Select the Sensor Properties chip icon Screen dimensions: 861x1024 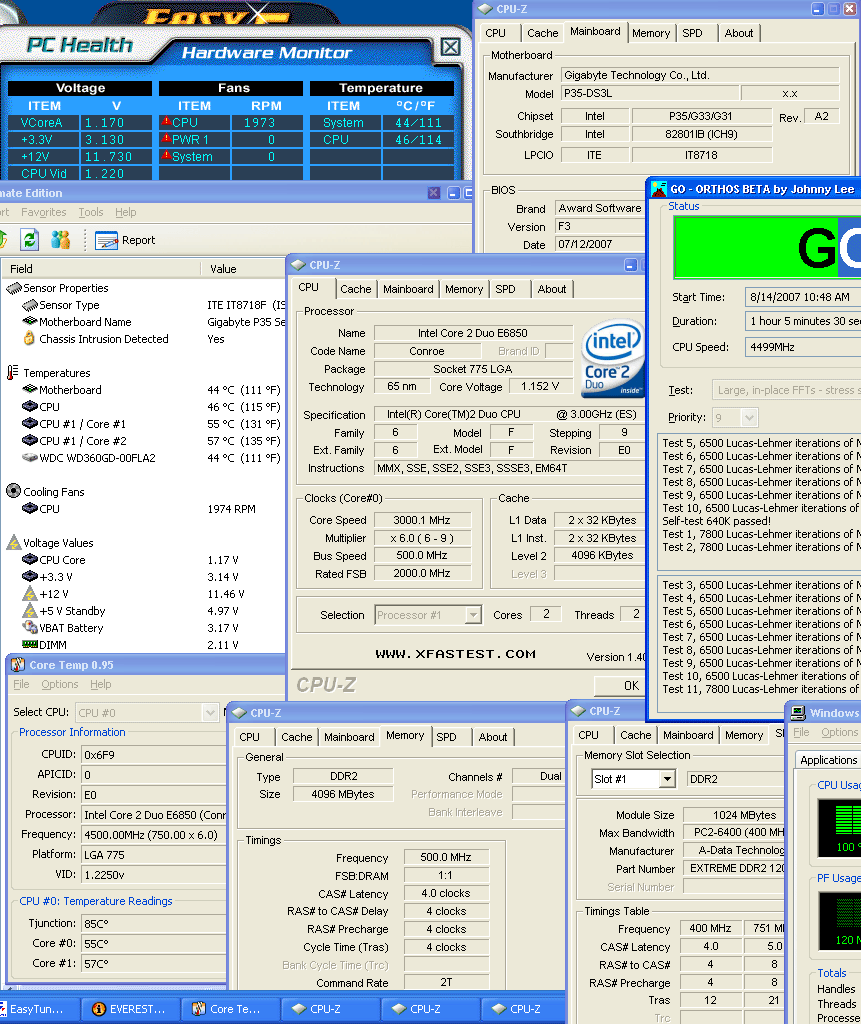(14, 288)
